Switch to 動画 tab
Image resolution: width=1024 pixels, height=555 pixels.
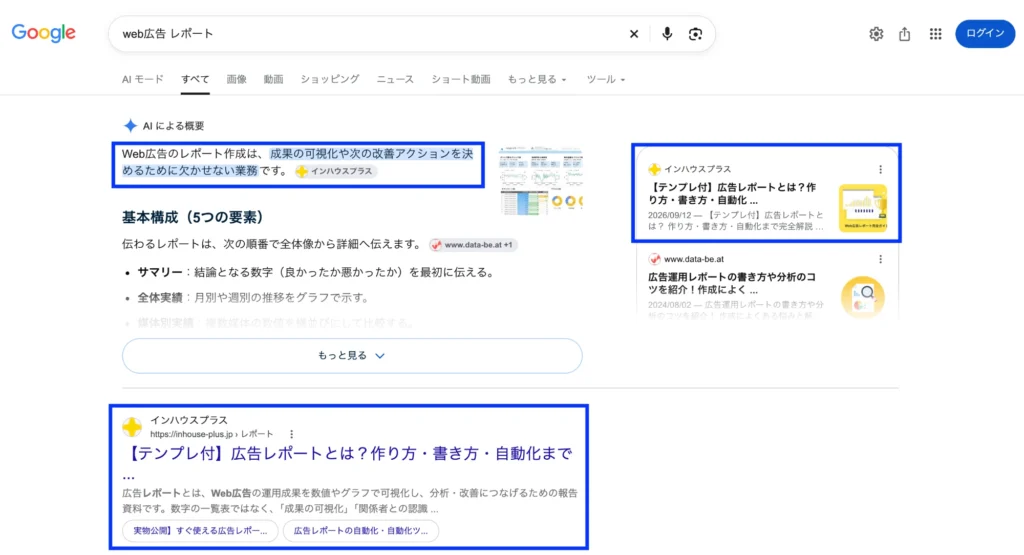[274, 79]
